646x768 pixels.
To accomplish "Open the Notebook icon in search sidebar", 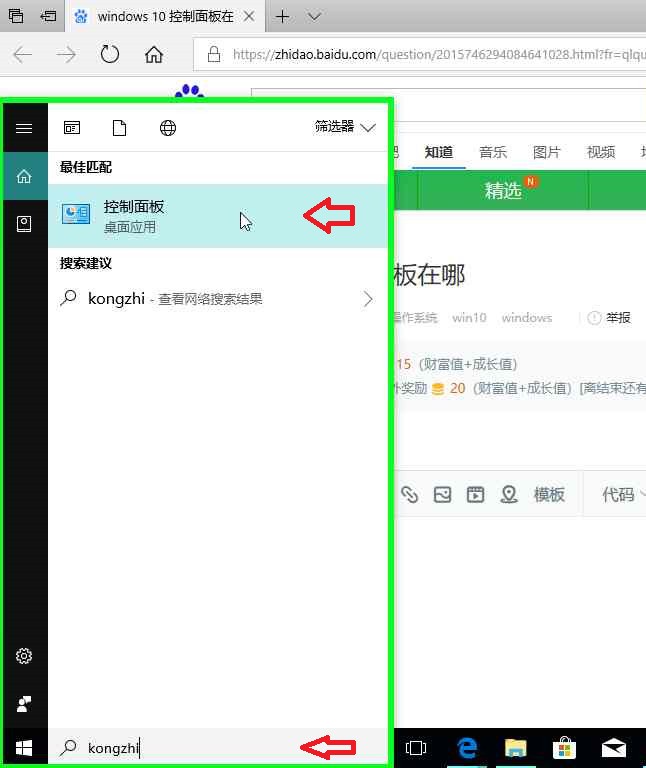I will (x=24, y=224).
